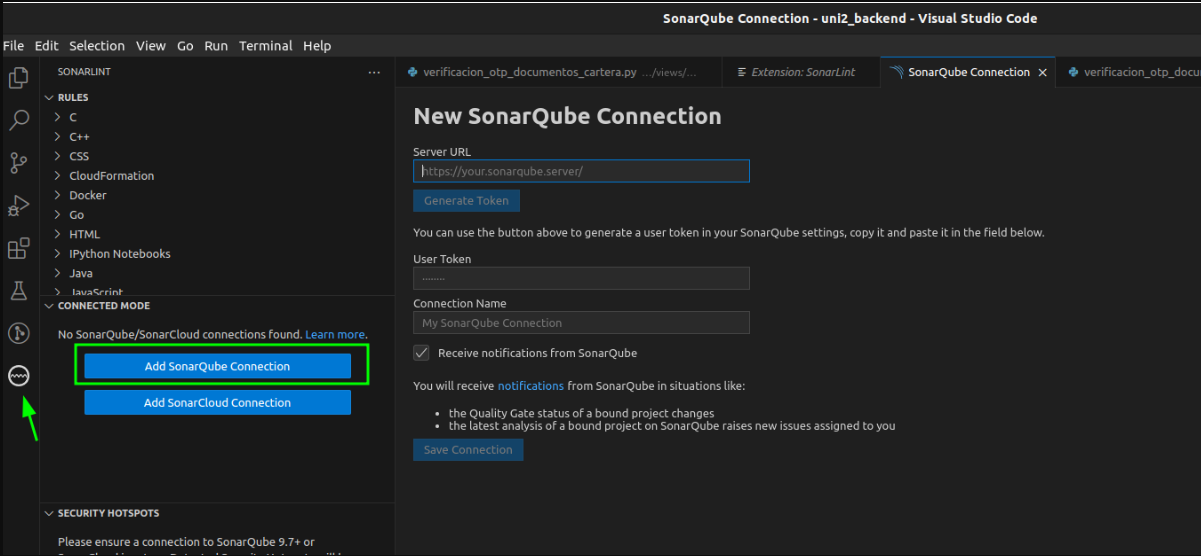Image resolution: width=1201 pixels, height=556 pixels.
Task: Open the File menu
Action: [x=13, y=46]
